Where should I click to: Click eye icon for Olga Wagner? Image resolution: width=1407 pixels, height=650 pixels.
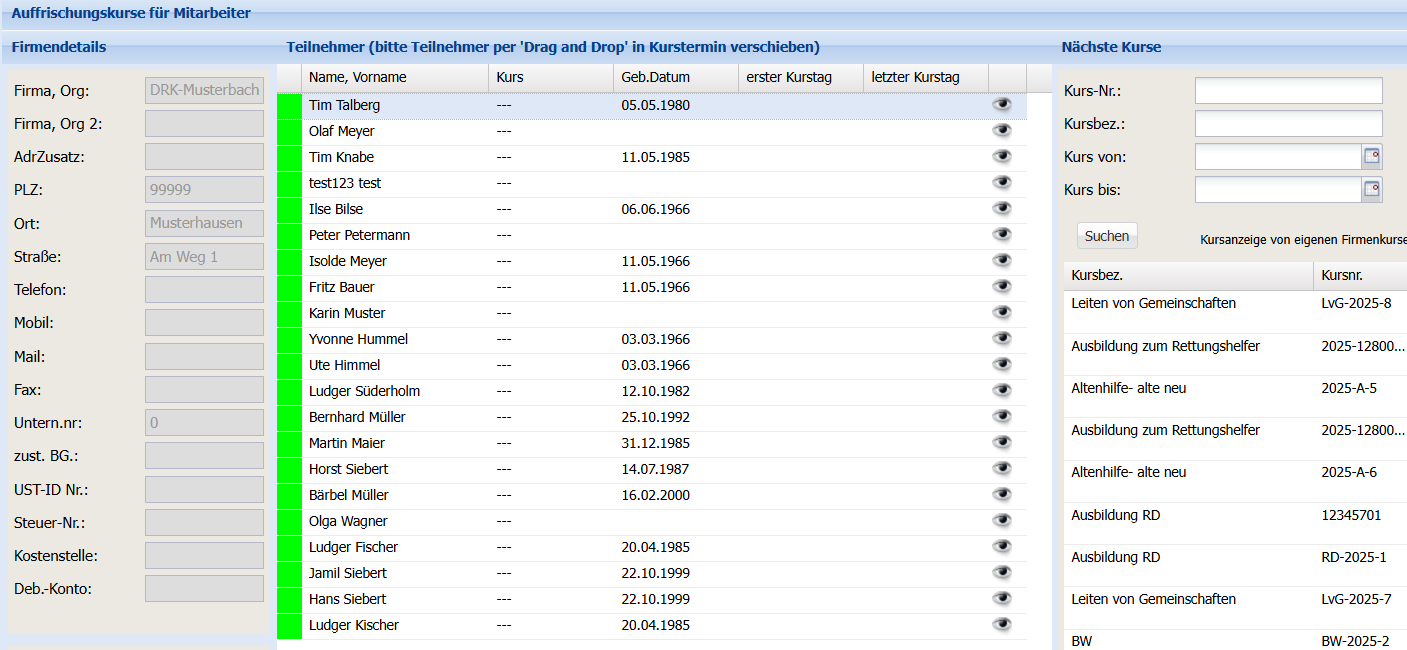(1002, 520)
